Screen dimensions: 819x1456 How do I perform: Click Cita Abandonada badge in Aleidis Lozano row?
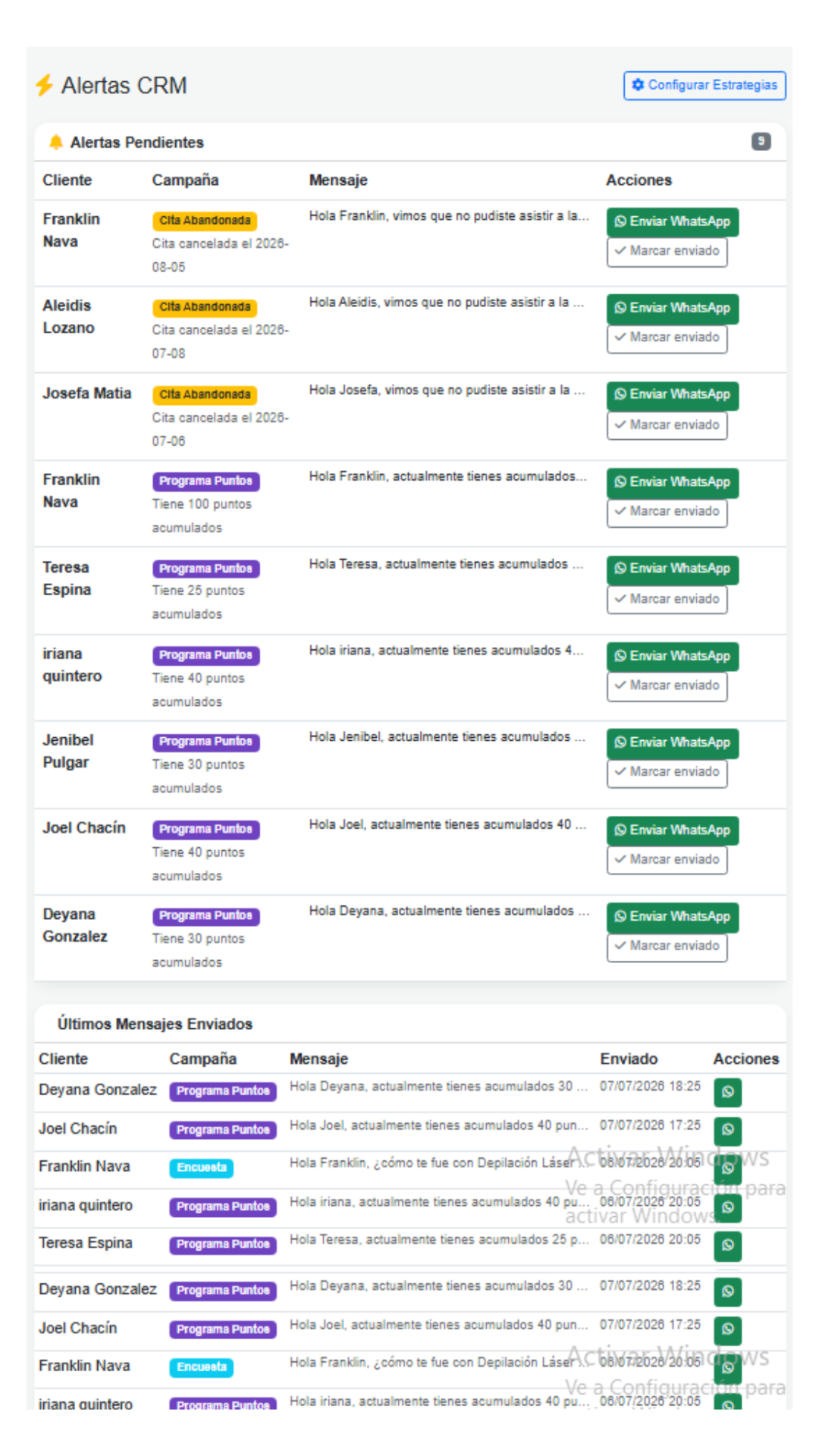pyautogui.click(x=205, y=307)
